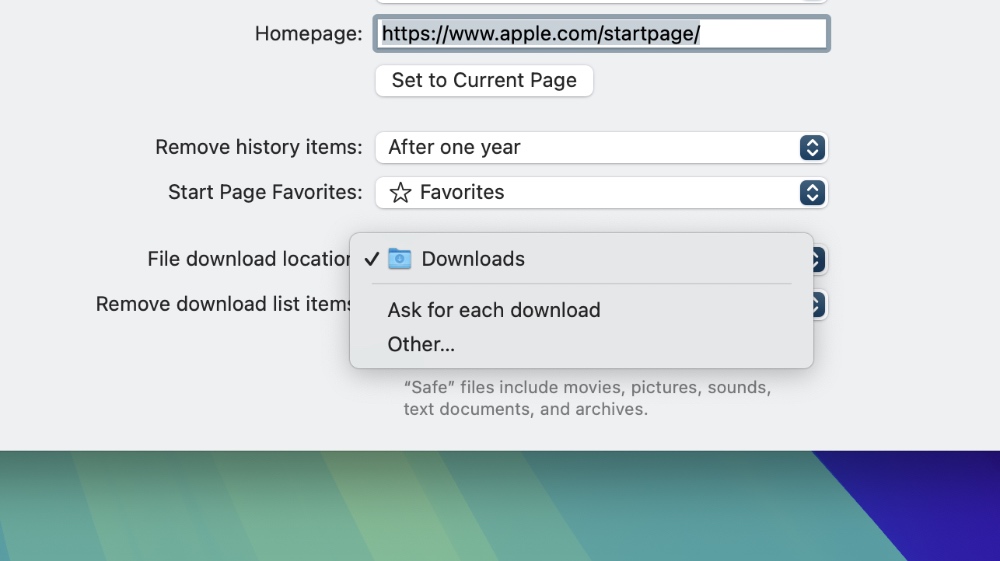Click the File download location label
The width and height of the screenshot is (1000, 561).
(248, 259)
